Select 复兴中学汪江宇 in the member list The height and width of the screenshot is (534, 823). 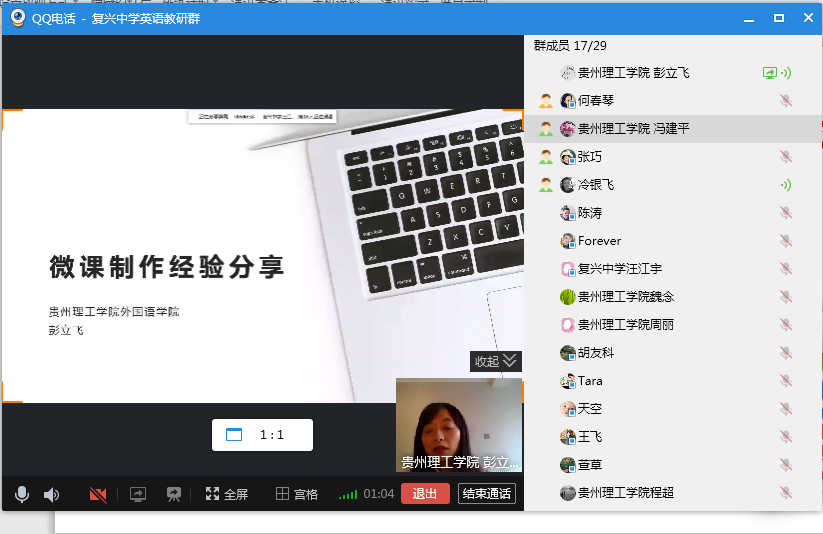point(619,269)
